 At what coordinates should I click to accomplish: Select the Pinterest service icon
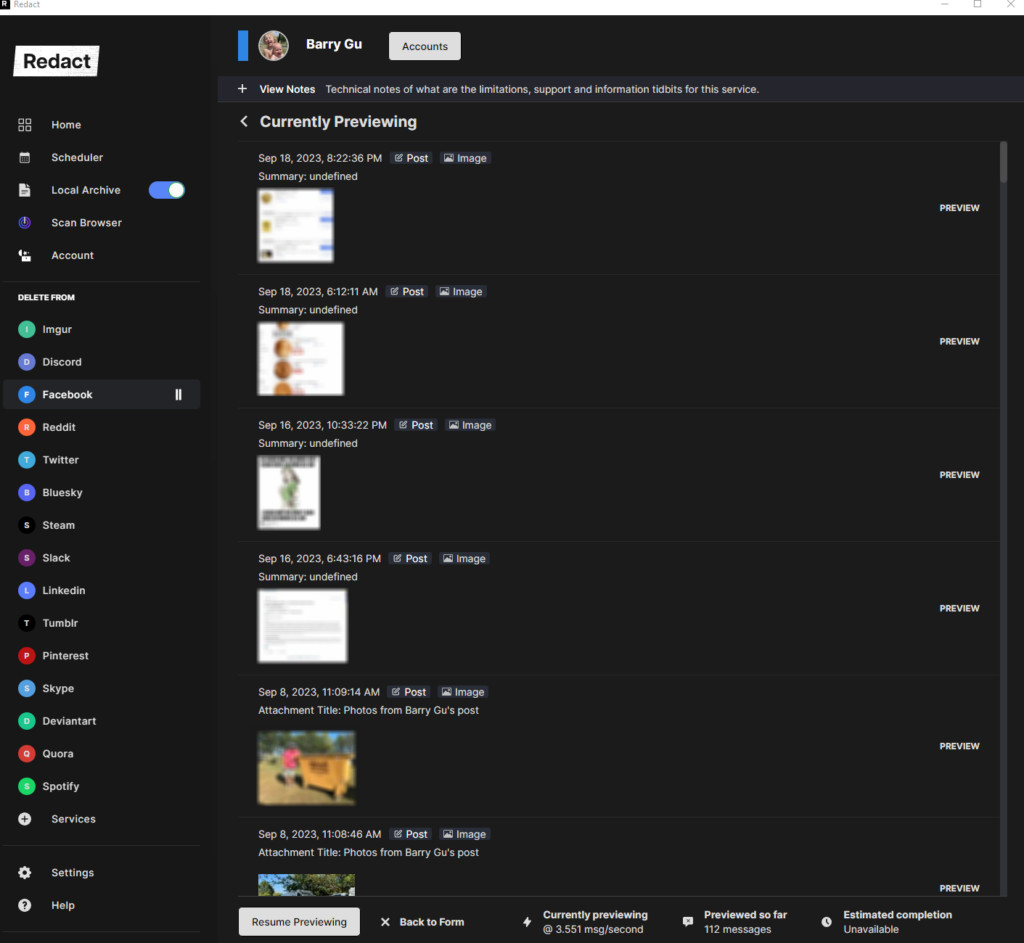(x=27, y=656)
